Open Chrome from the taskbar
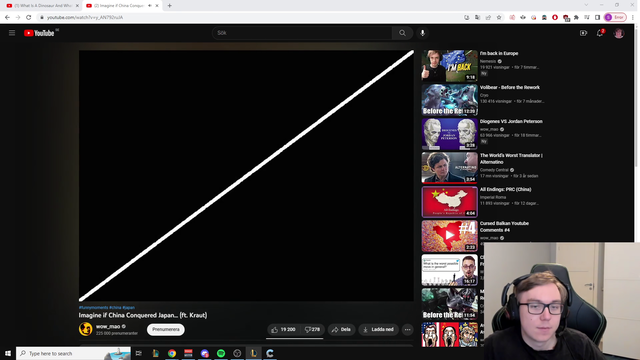This screenshot has width=640, height=360. click(x=172, y=353)
